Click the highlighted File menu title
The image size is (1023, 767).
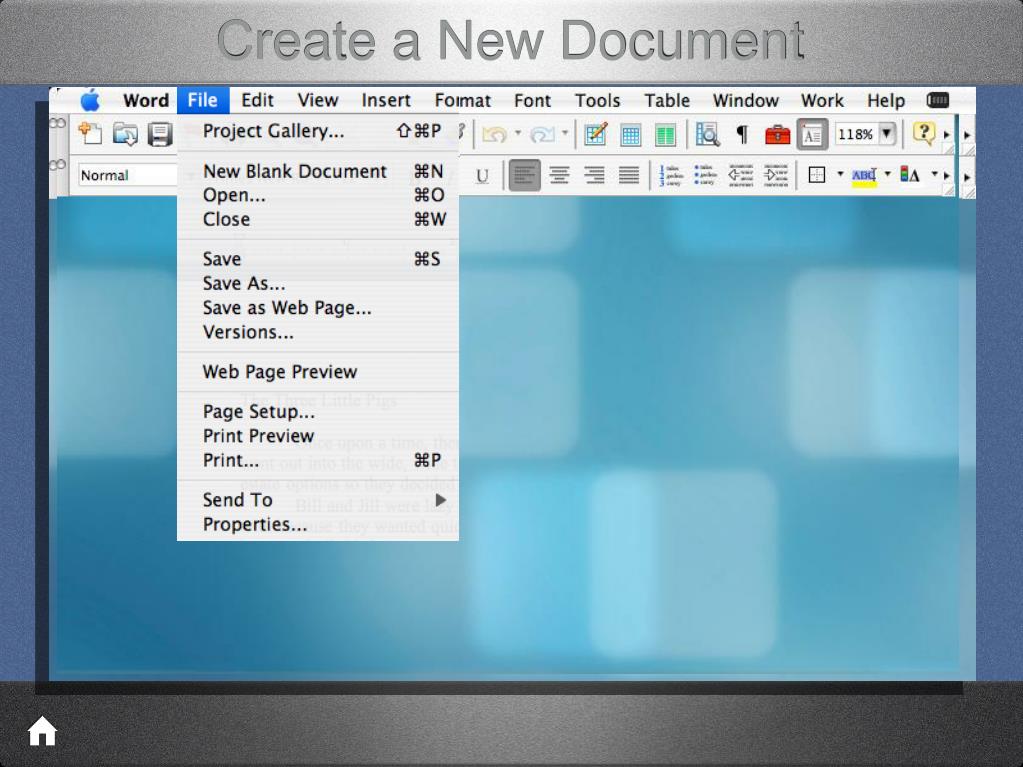203,100
